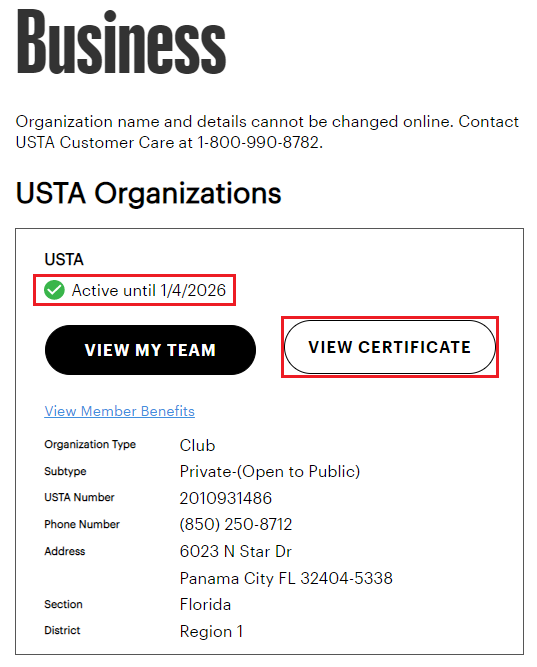Click the Business page heading
Screen dimensions: 537x667
tap(121, 42)
